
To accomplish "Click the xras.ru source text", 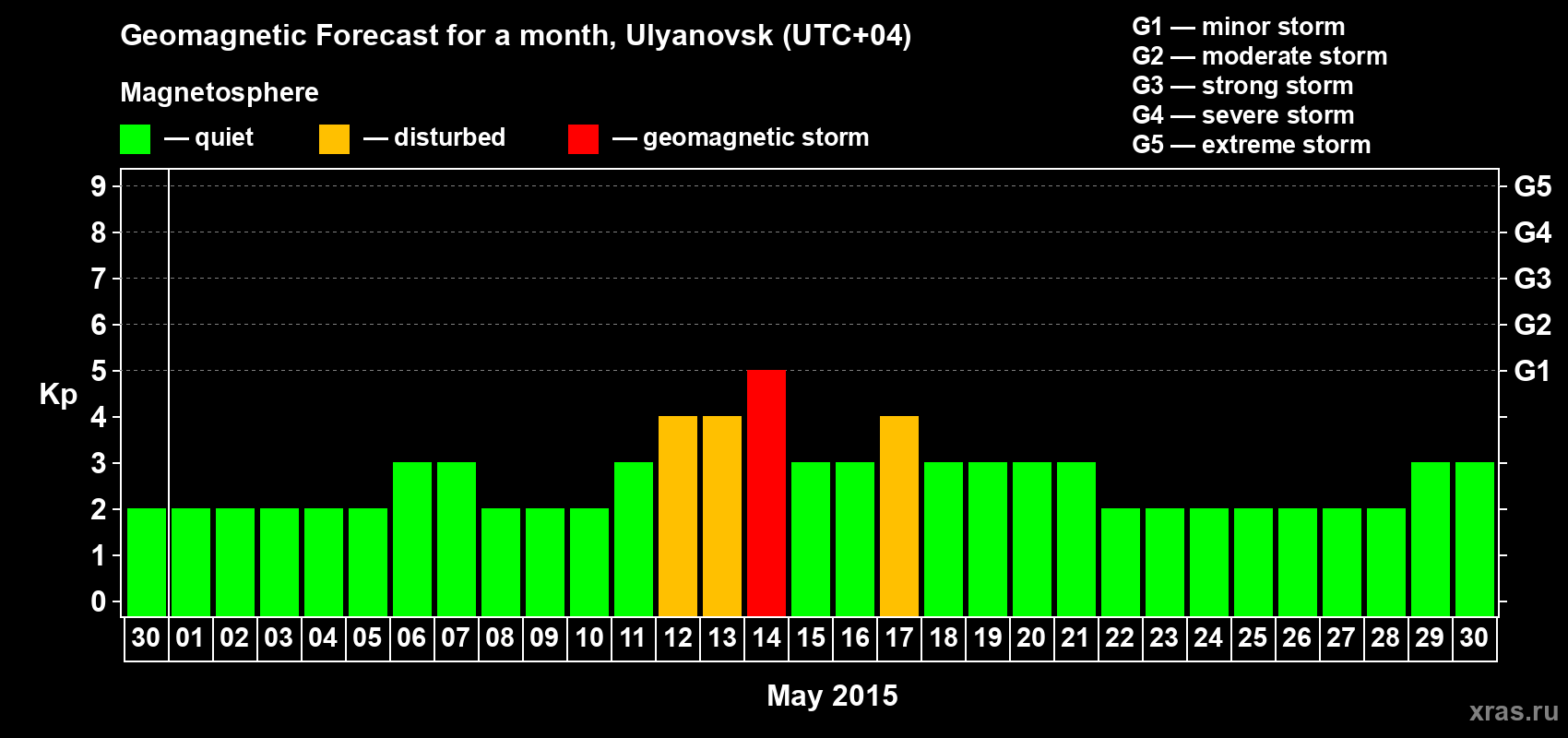I will [1514, 711].
